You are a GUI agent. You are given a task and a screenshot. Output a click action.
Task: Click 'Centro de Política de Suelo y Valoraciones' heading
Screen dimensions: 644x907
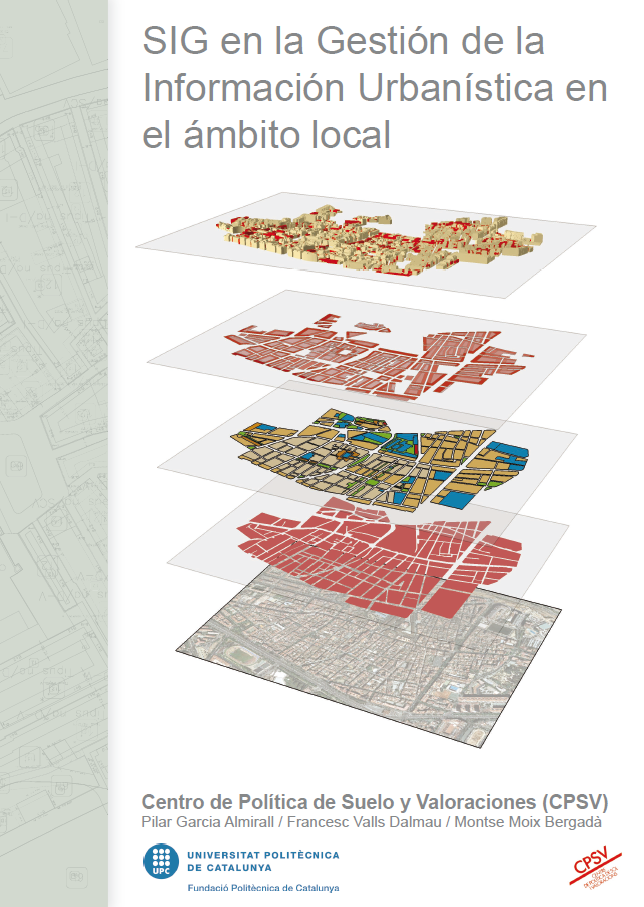pos(340,802)
